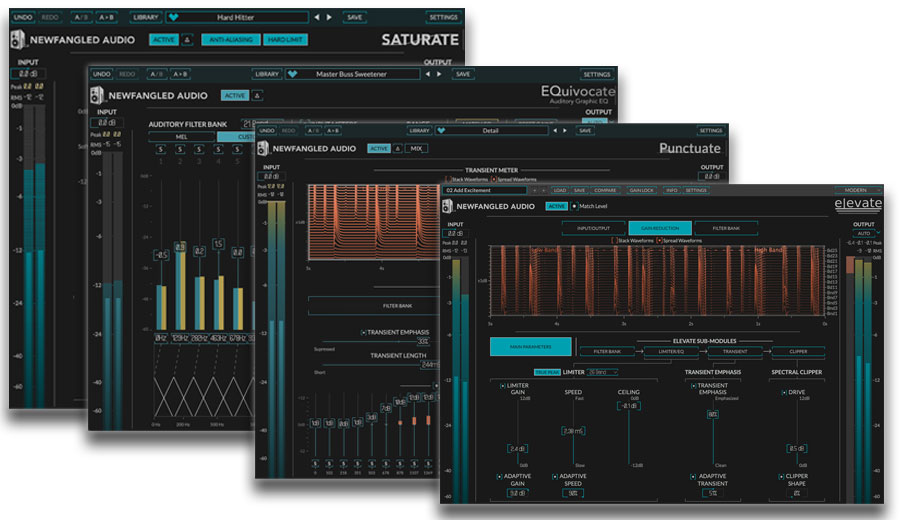
Task: Solo band 3 in EQuivocate
Action: point(199,149)
